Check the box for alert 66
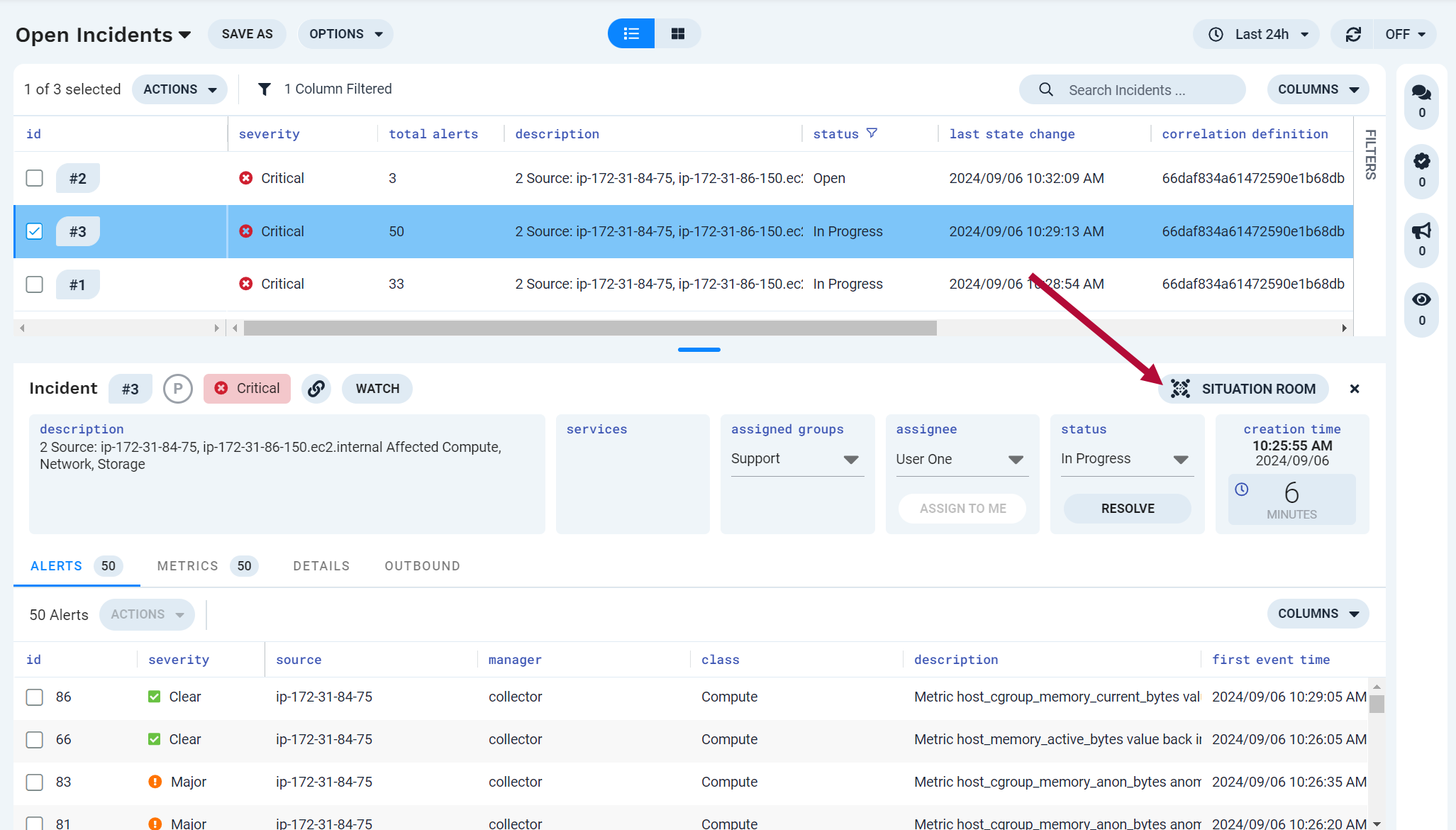The image size is (1456, 830). pos(34,740)
